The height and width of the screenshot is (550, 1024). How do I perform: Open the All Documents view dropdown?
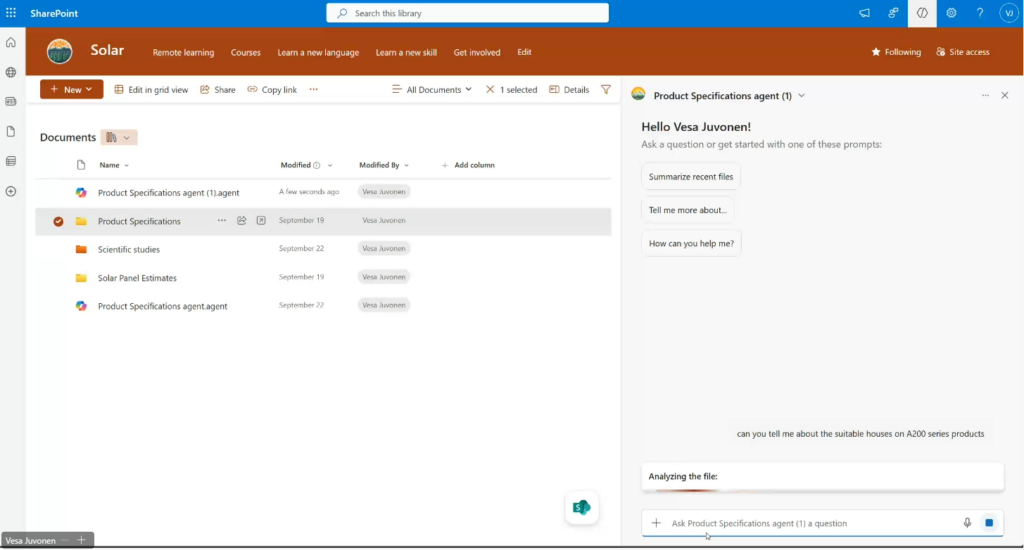click(x=433, y=90)
